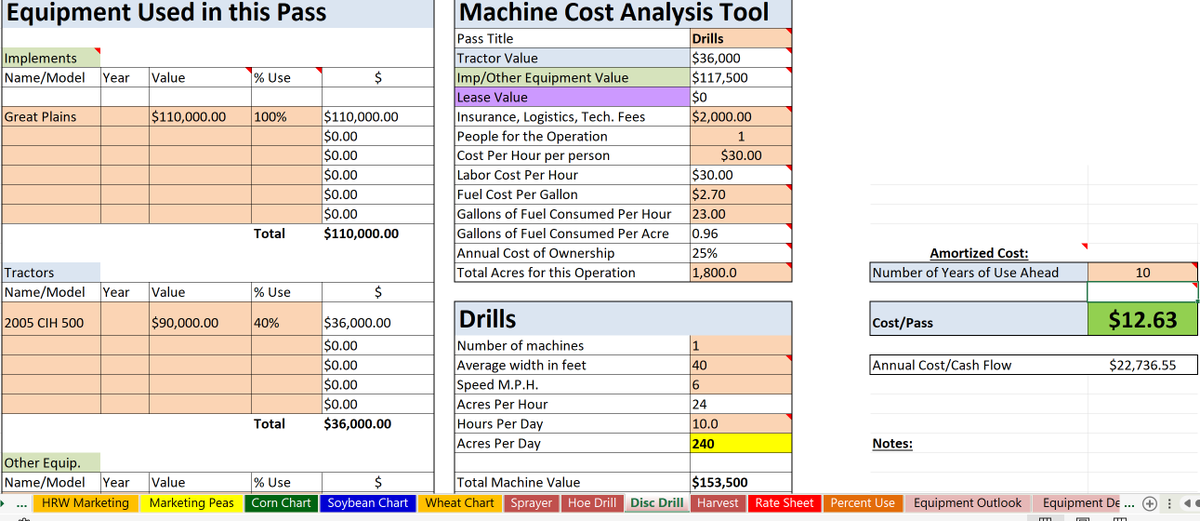Select the 'Implements' section label
1200x521 pixels.
[50, 58]
